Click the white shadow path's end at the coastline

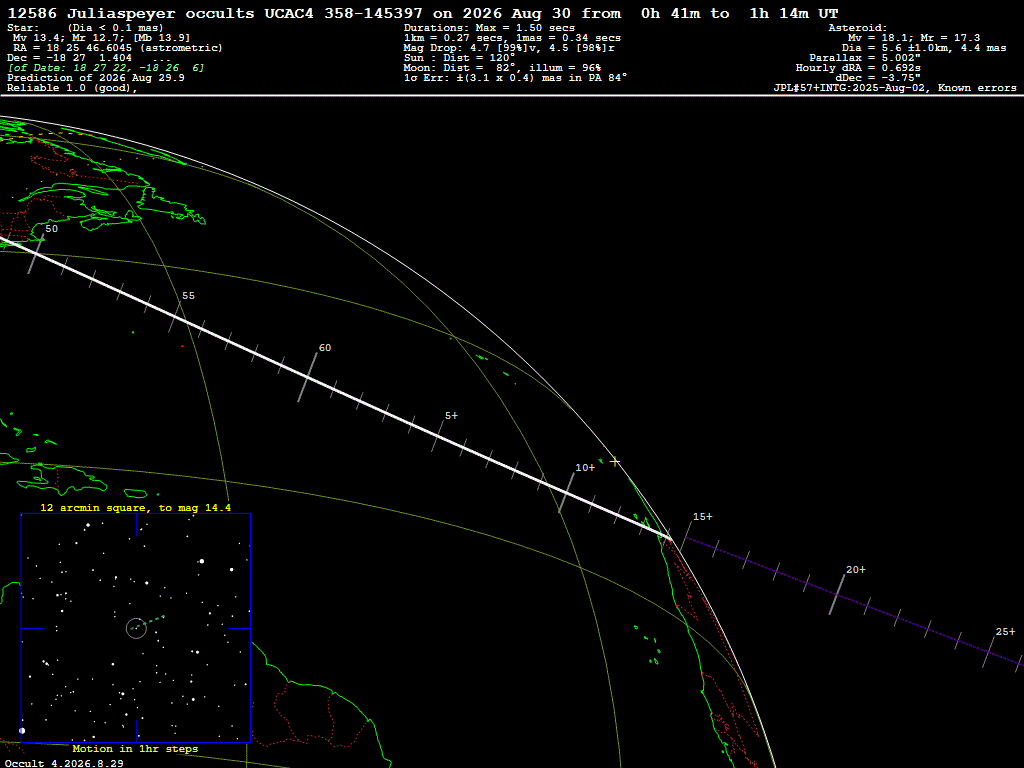coord(667,537)
